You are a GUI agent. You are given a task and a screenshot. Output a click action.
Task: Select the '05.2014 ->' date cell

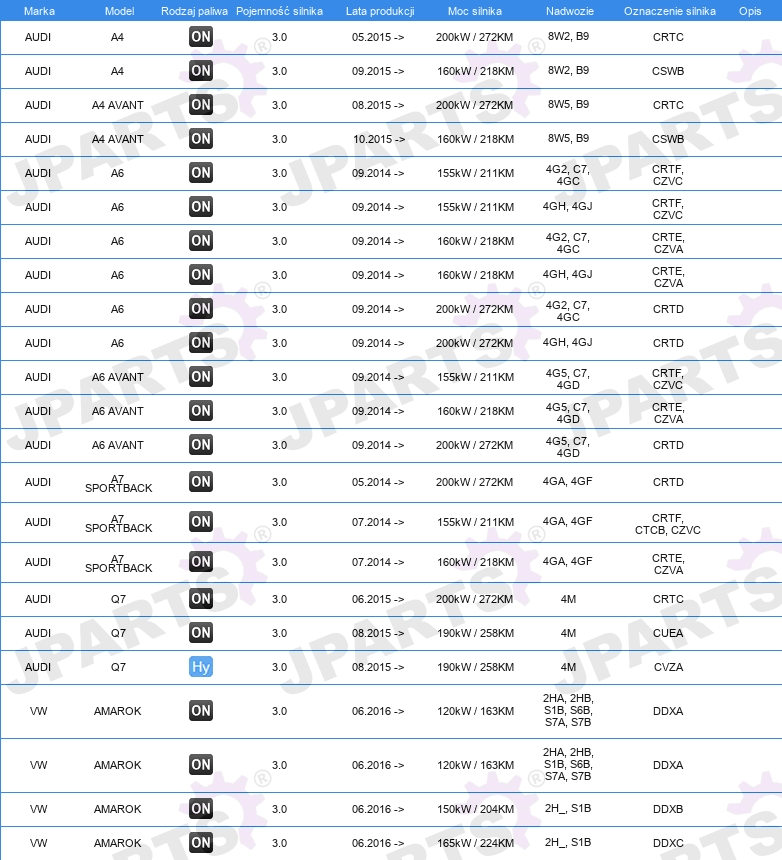(x=378, y=482)
